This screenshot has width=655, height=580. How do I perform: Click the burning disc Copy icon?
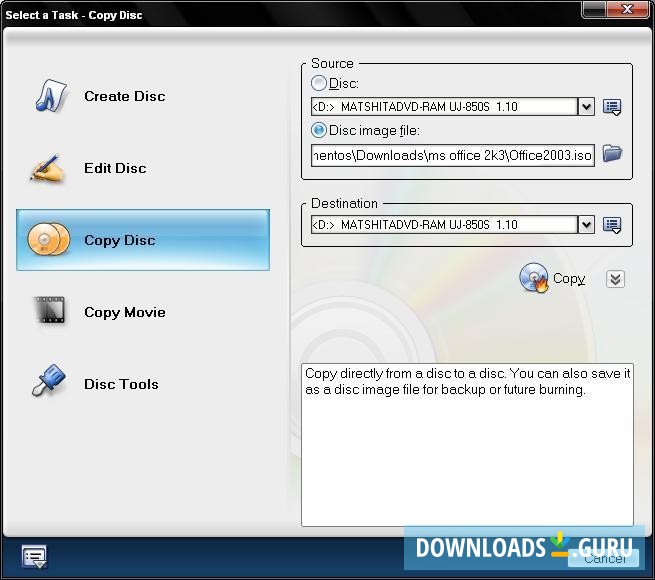pyautogui.click(x=534, y=278)
